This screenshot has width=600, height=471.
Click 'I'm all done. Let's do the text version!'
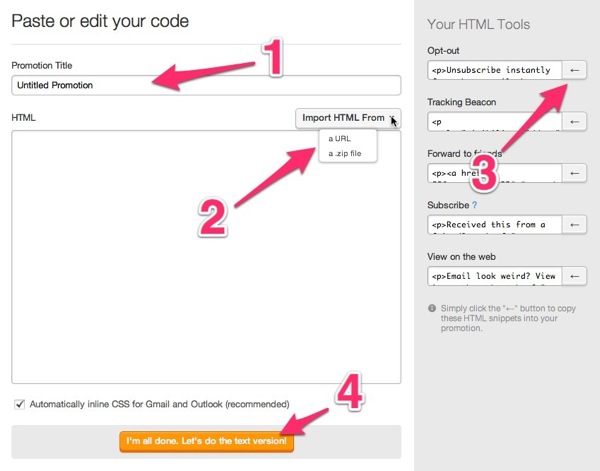pyautogui.click(x=206, y=441)
